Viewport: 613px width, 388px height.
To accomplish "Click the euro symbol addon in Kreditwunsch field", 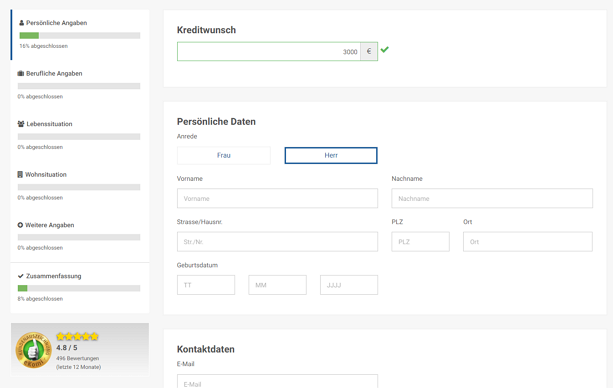I will pyautogui.click(x=369, y=52).
